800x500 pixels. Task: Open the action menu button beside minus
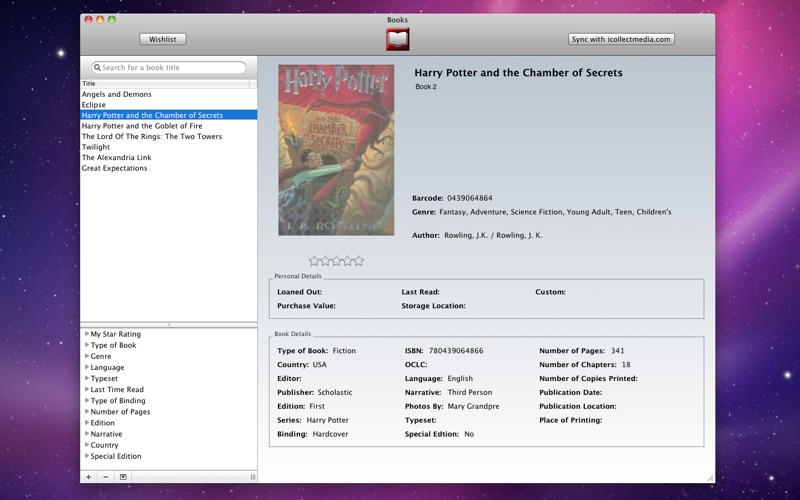pyautogui.click(x=123, y=477)
